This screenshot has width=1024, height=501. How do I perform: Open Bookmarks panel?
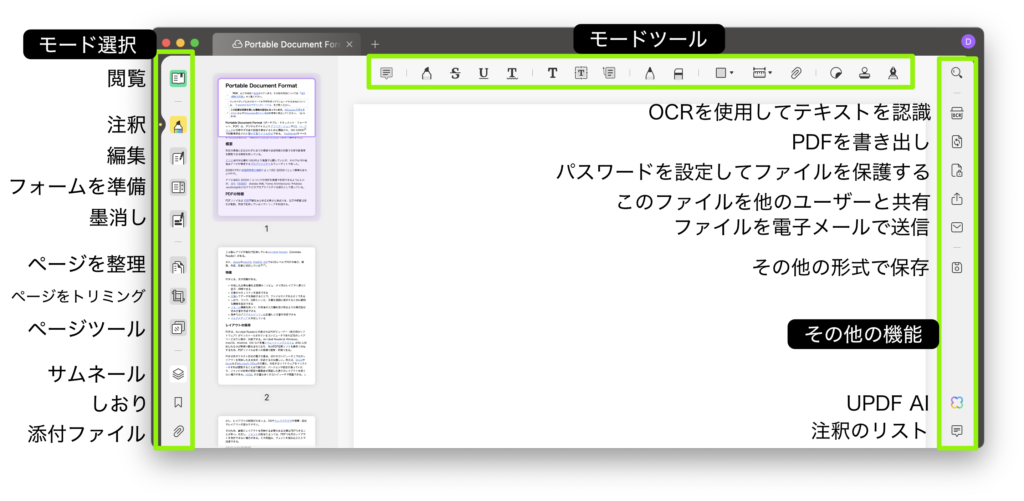(178, 402)
